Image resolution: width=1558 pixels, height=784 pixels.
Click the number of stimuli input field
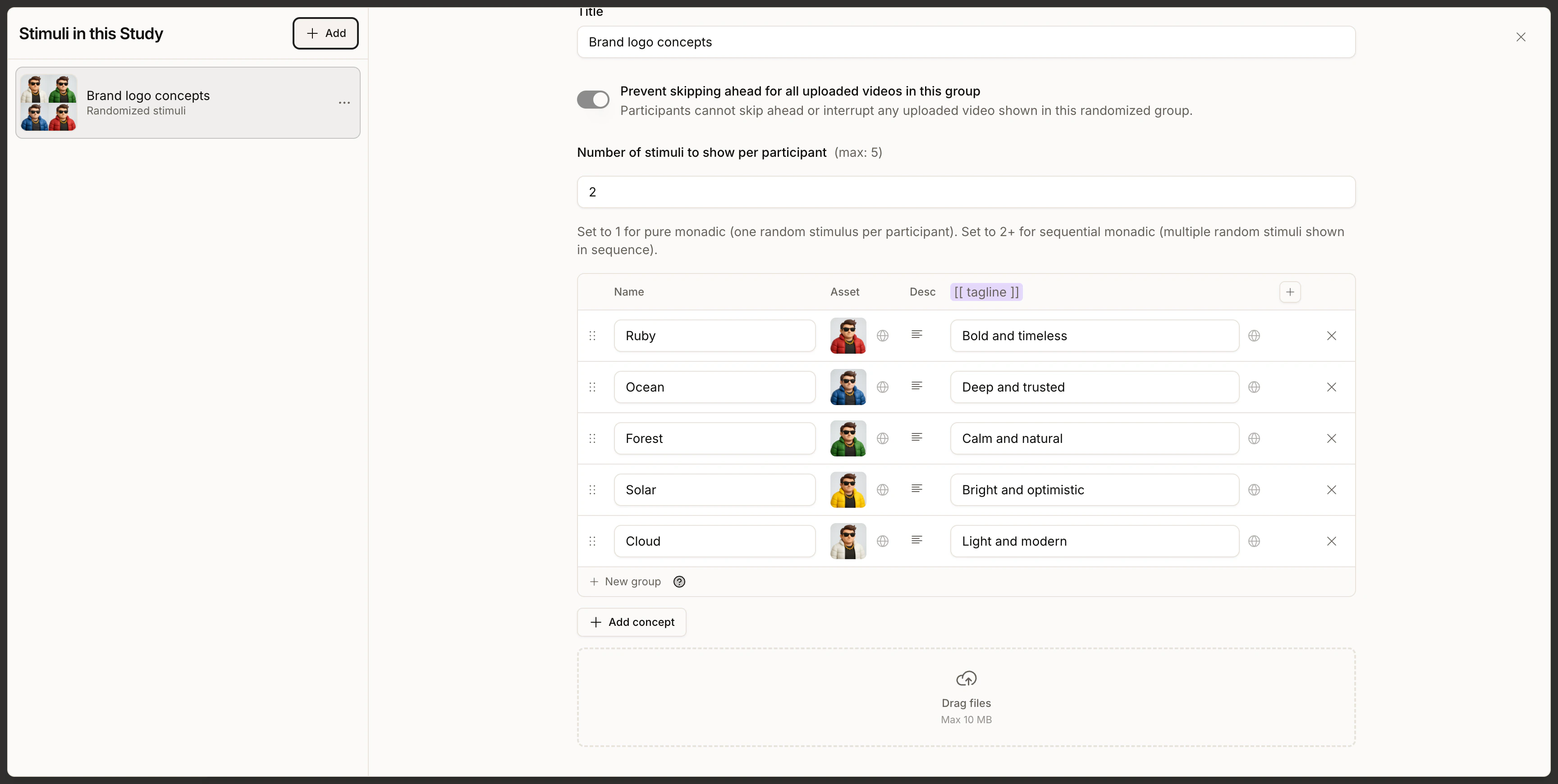click(965, 192)
